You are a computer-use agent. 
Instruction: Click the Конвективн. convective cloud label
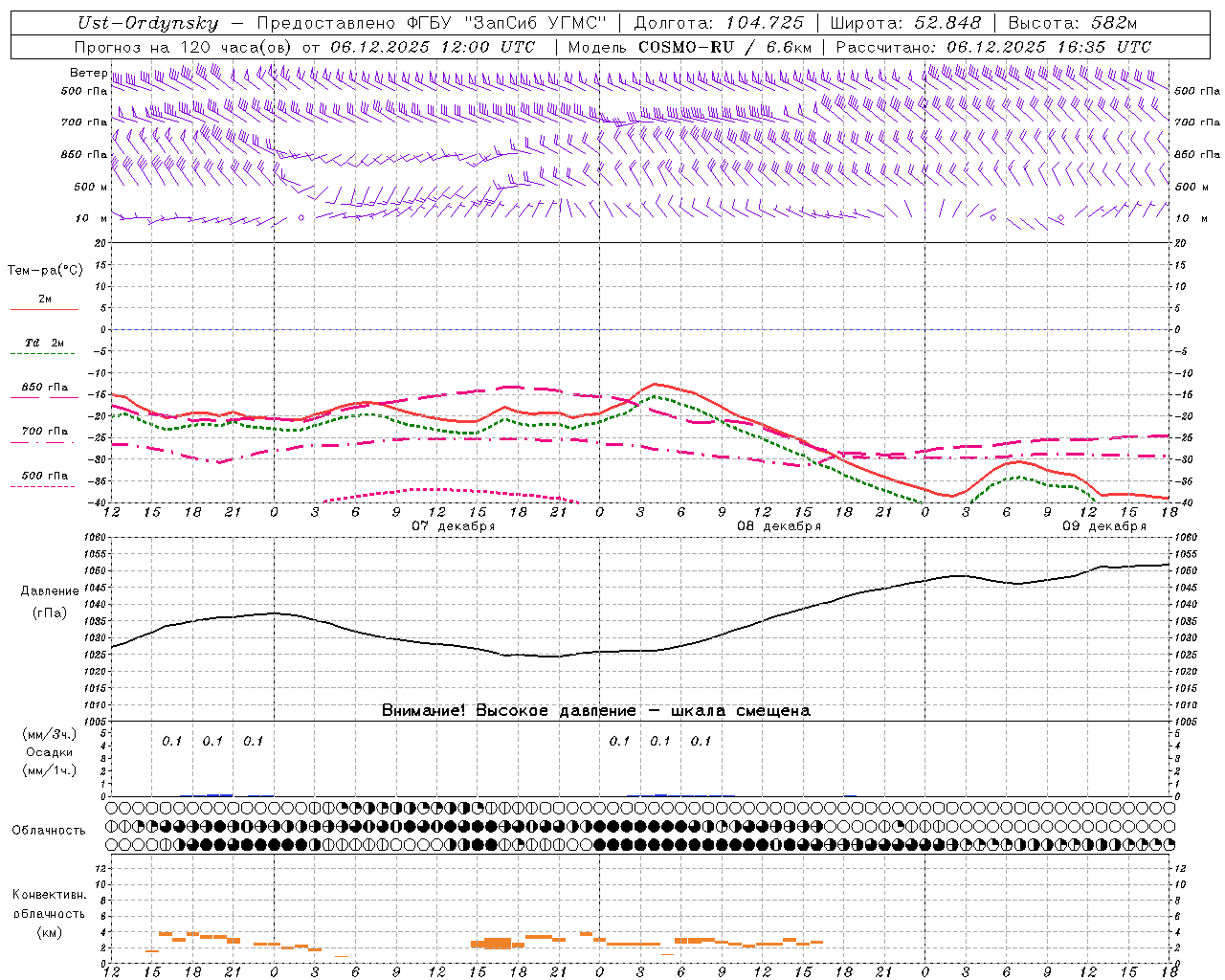click(x=49, y=895)
